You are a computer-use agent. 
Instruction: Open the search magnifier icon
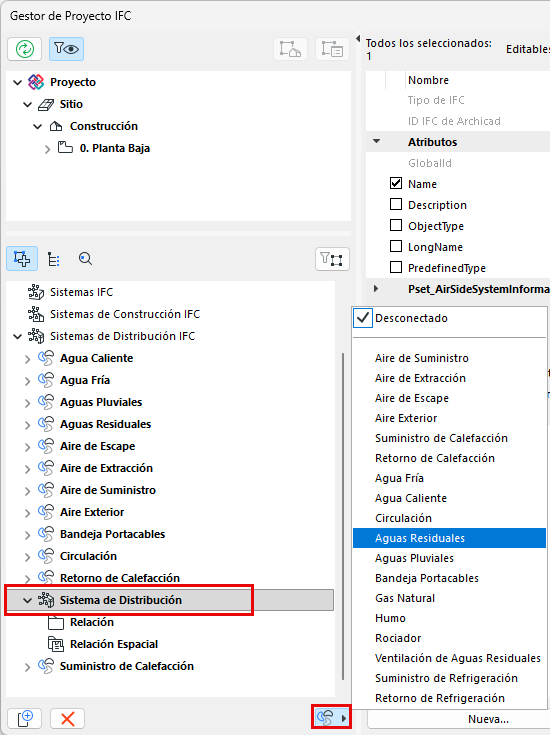click(85, 259)
